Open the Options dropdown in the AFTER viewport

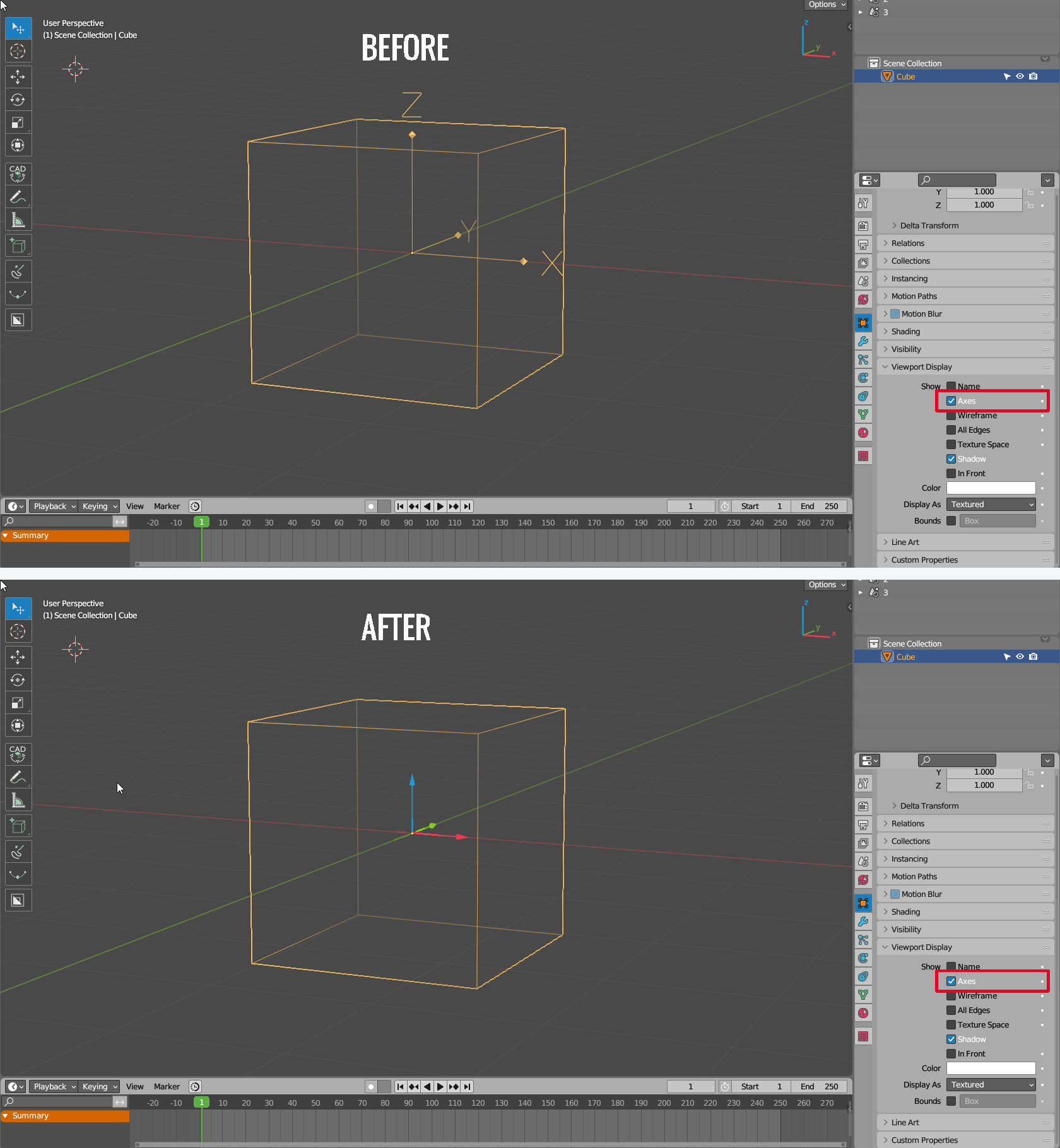coord(827,585)
